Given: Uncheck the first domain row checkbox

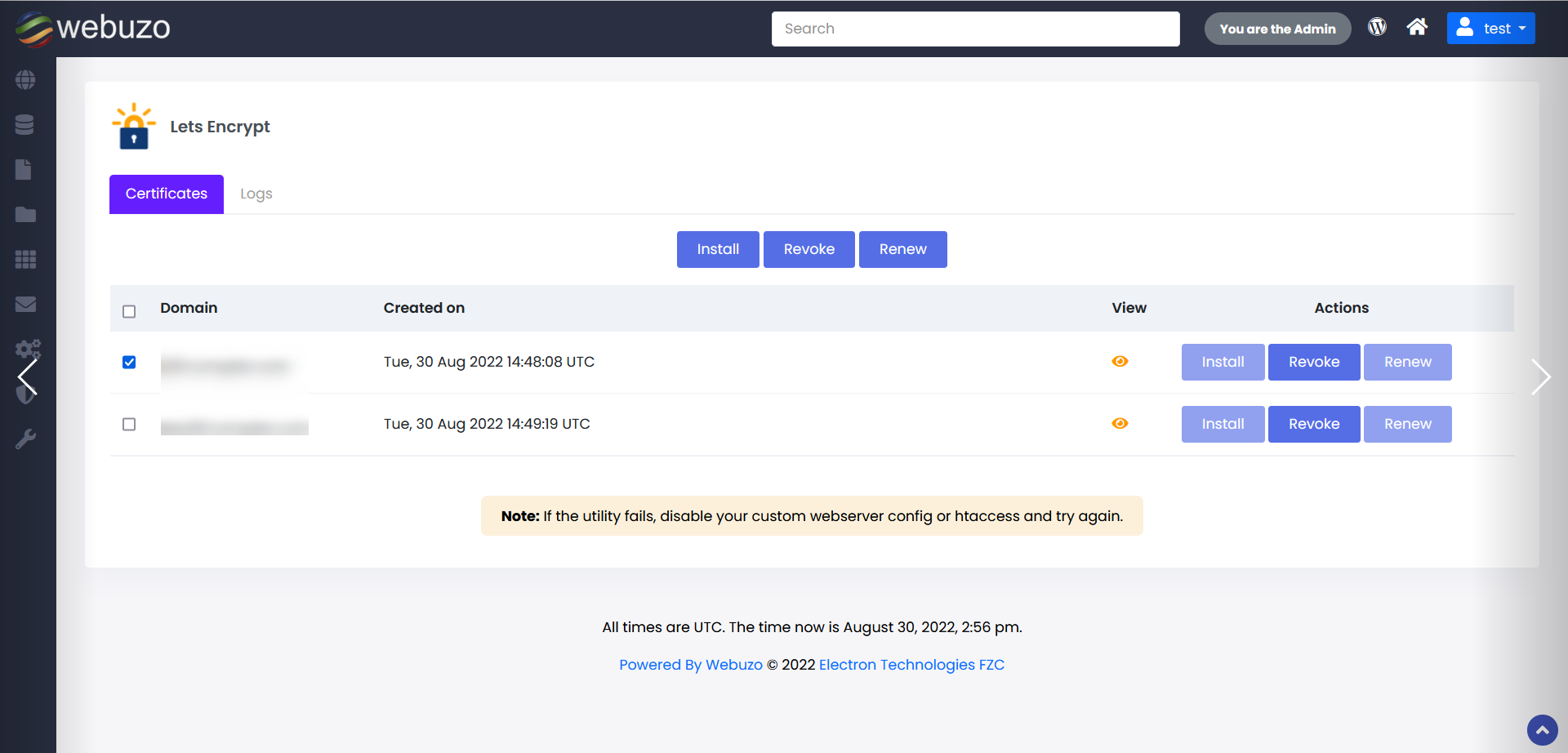Looking at the screenshot, I should click(x=129, y=362).
